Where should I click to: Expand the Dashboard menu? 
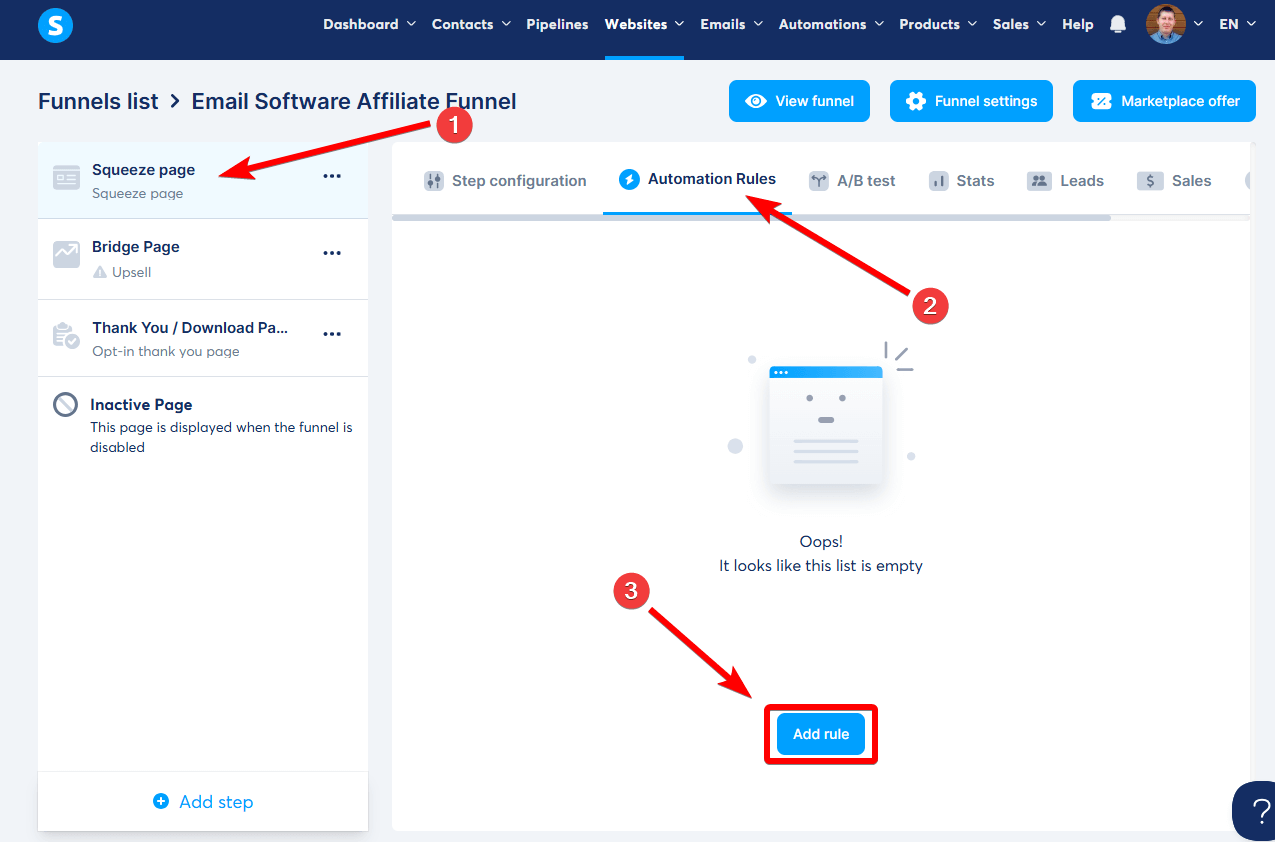click(x=369, y=24)
